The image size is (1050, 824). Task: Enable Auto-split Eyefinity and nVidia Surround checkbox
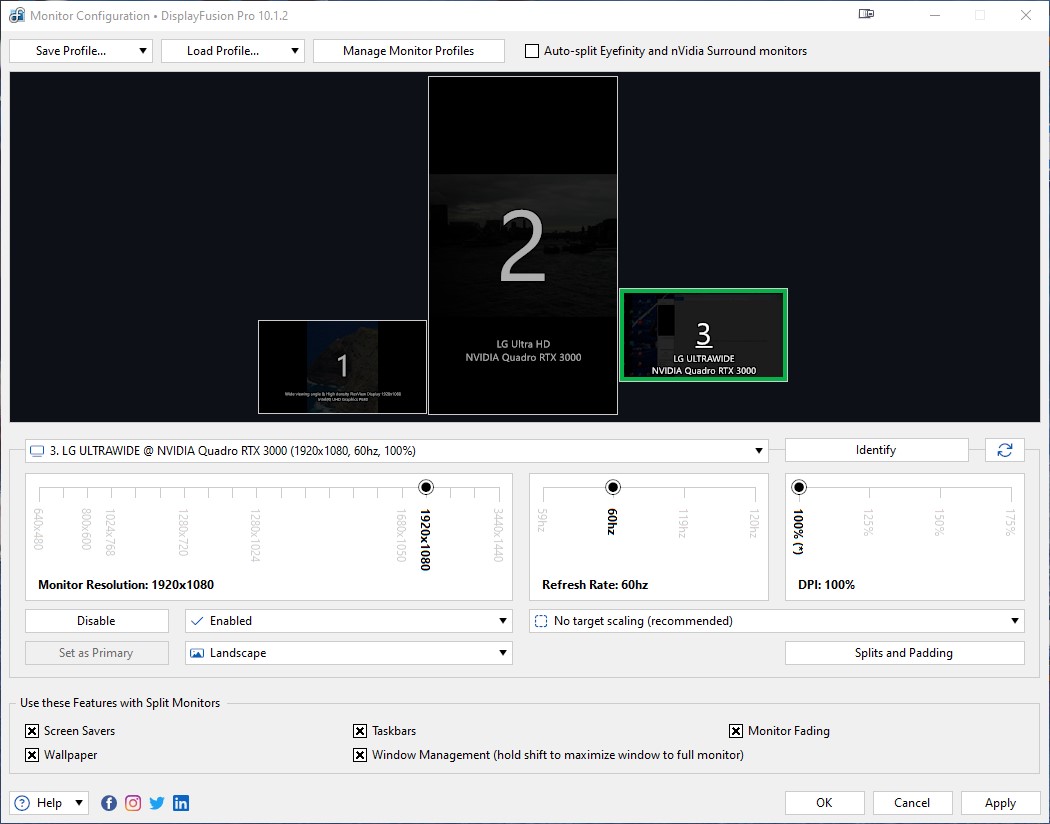pyautogui.click(x=532, y=51)
